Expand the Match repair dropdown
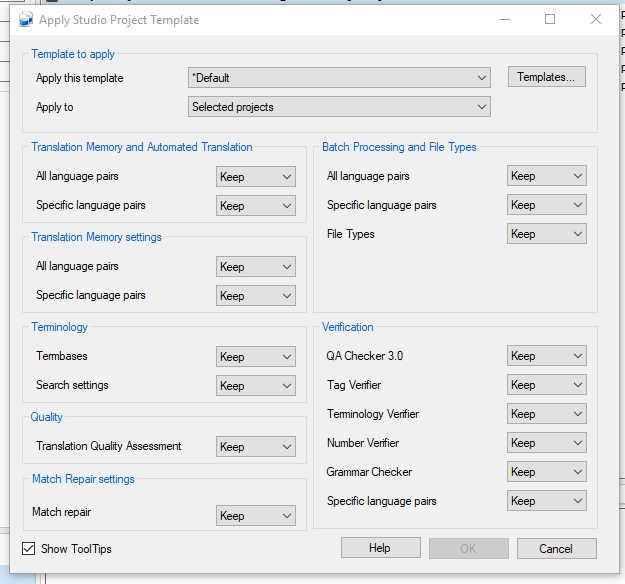This screenshot has height=584, width=625. 256,516
